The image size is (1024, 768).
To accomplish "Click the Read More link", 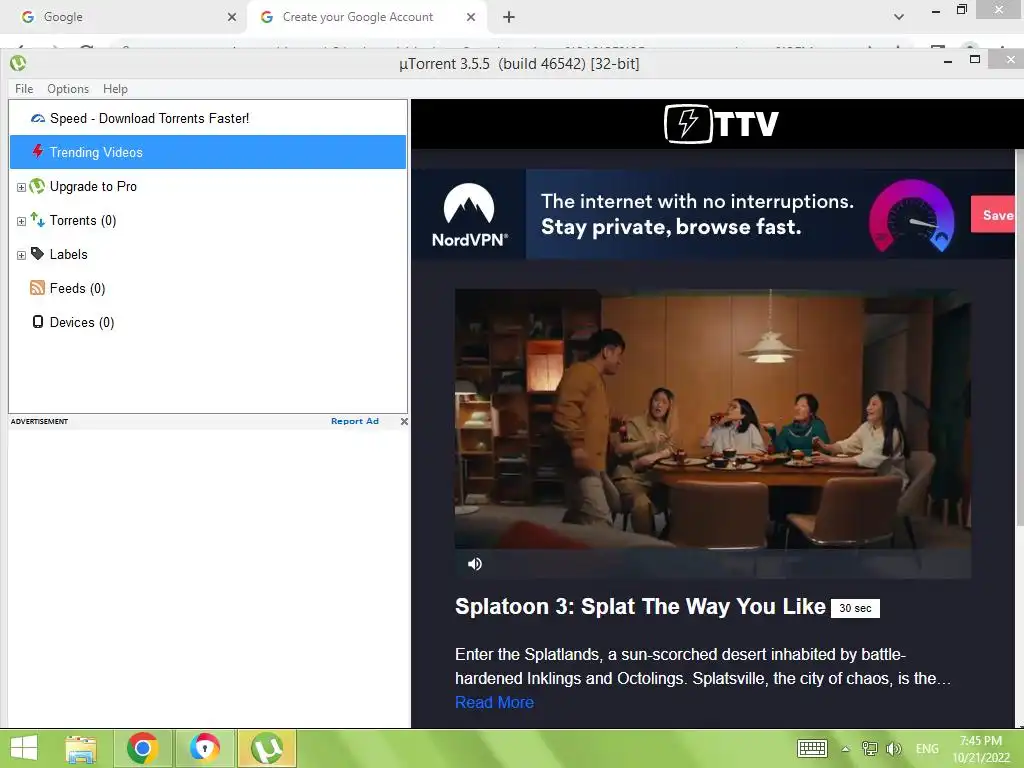I will tap(494, 702).
